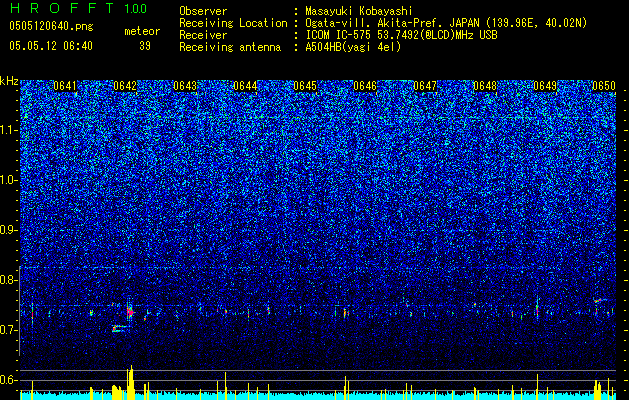Click the tallest yellow power peak near 0642
The height and width of the screenshot is (400, 629).
[131, 382]
